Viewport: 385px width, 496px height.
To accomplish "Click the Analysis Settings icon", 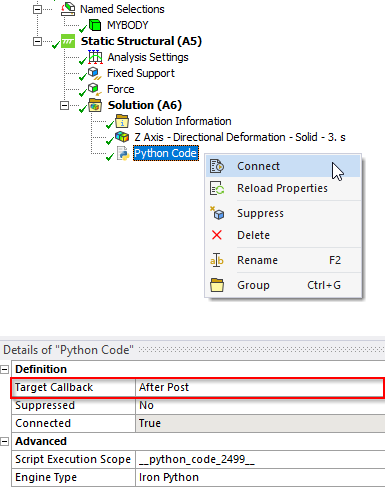I will (95, 57).
